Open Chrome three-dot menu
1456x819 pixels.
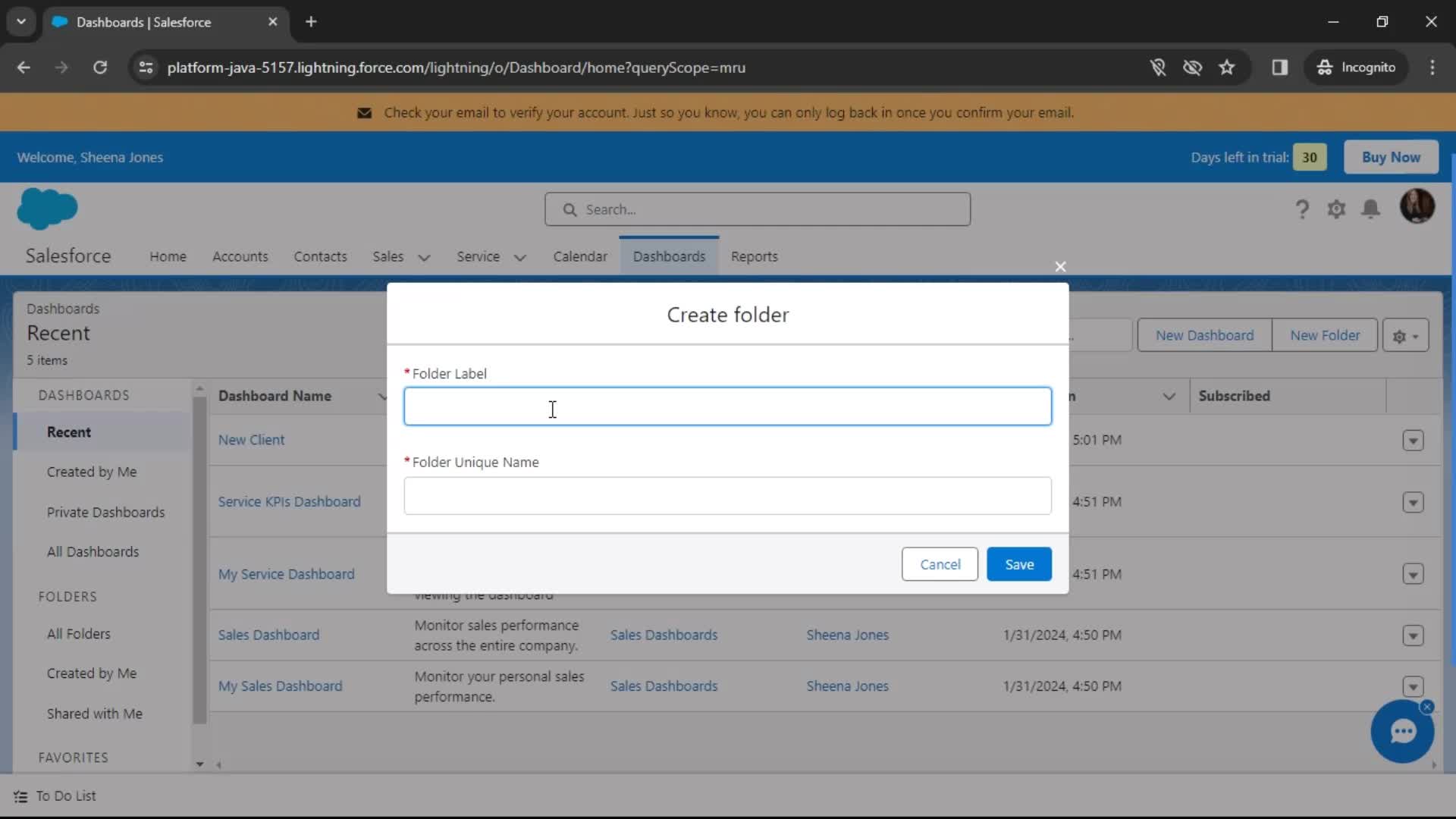pos(1432,67)
